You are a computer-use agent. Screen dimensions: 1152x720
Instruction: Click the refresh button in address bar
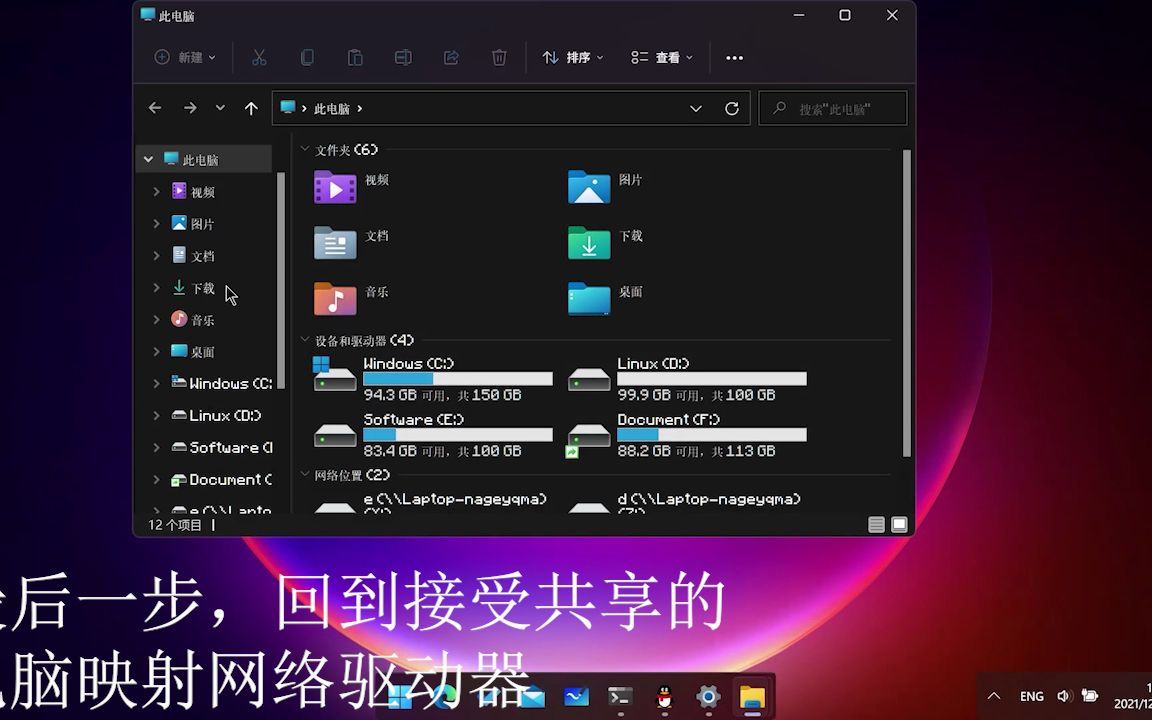[x=731, y=108]
